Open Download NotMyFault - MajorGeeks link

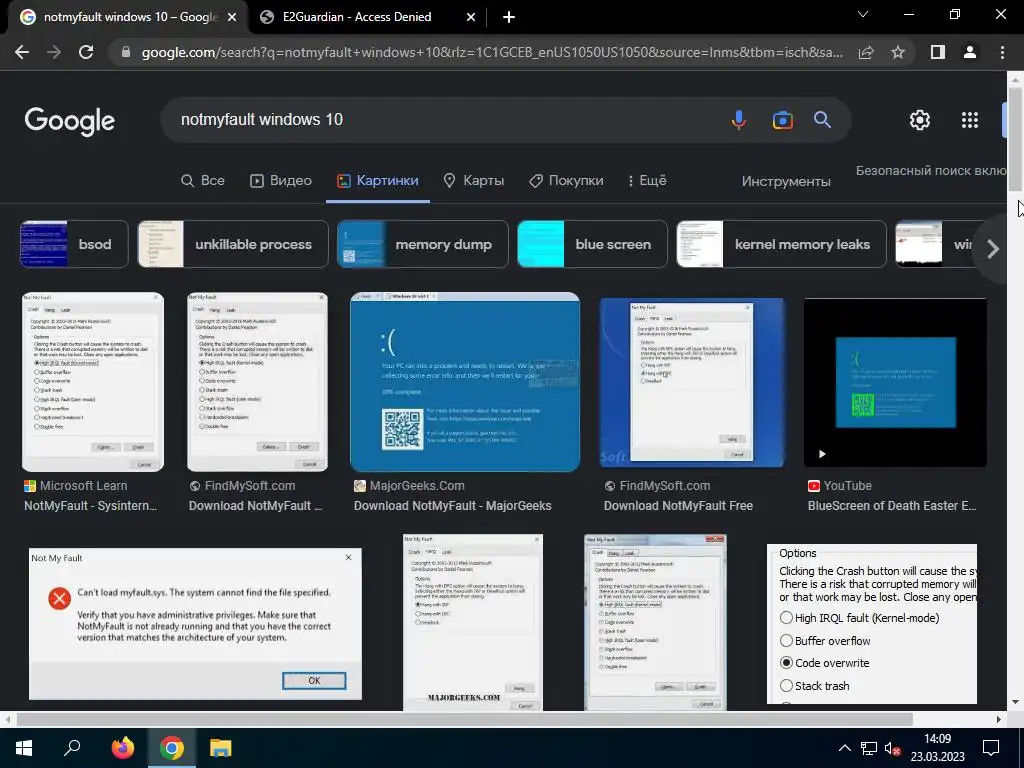[x=453, y=505]
